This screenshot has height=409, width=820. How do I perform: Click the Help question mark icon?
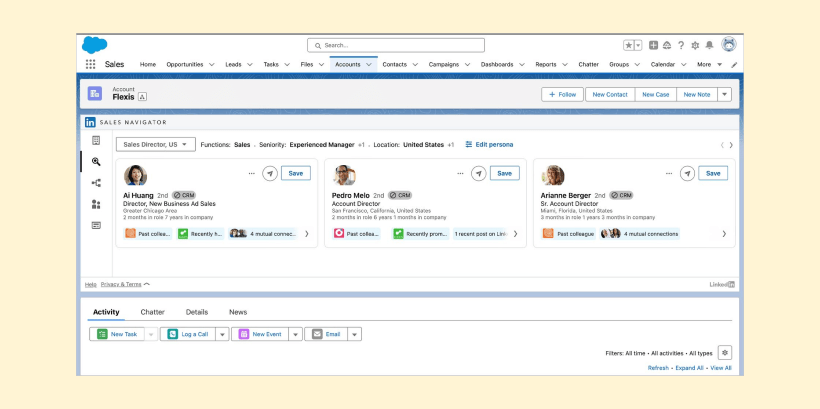coord(681,45)
